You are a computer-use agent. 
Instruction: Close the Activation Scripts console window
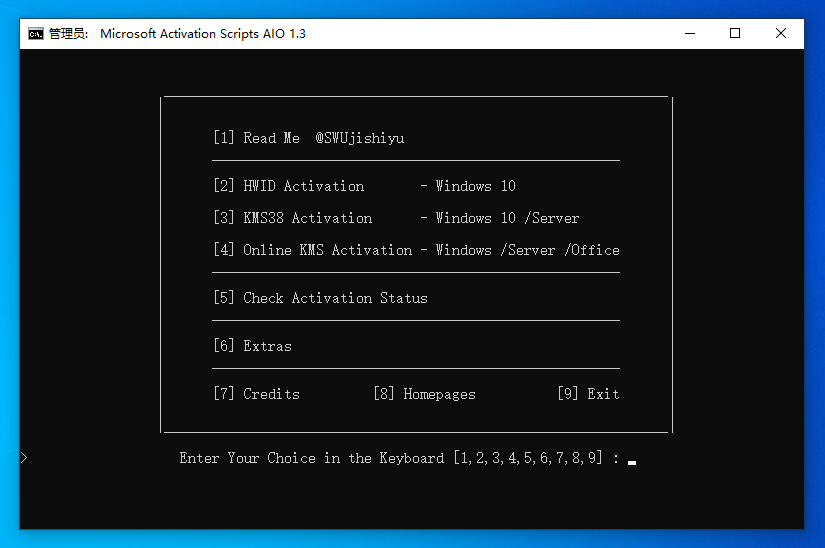pos(781,34)
